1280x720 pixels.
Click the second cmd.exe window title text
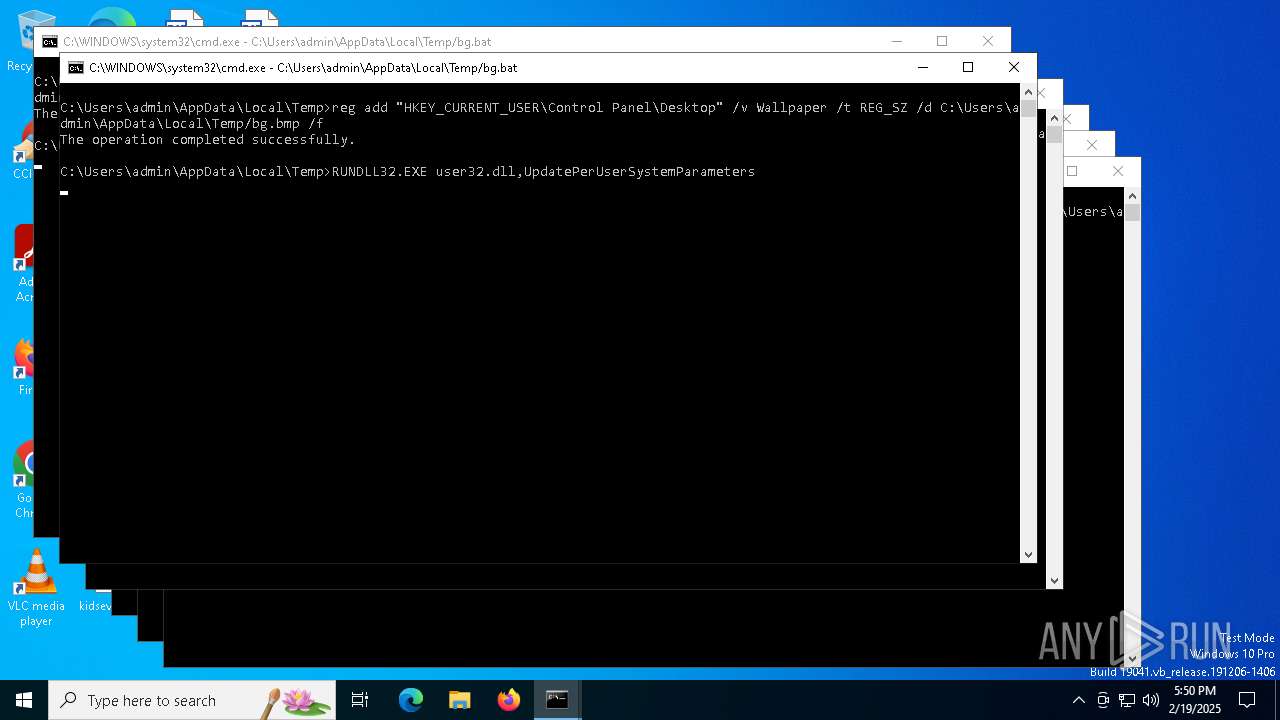(x=277, y=42)
